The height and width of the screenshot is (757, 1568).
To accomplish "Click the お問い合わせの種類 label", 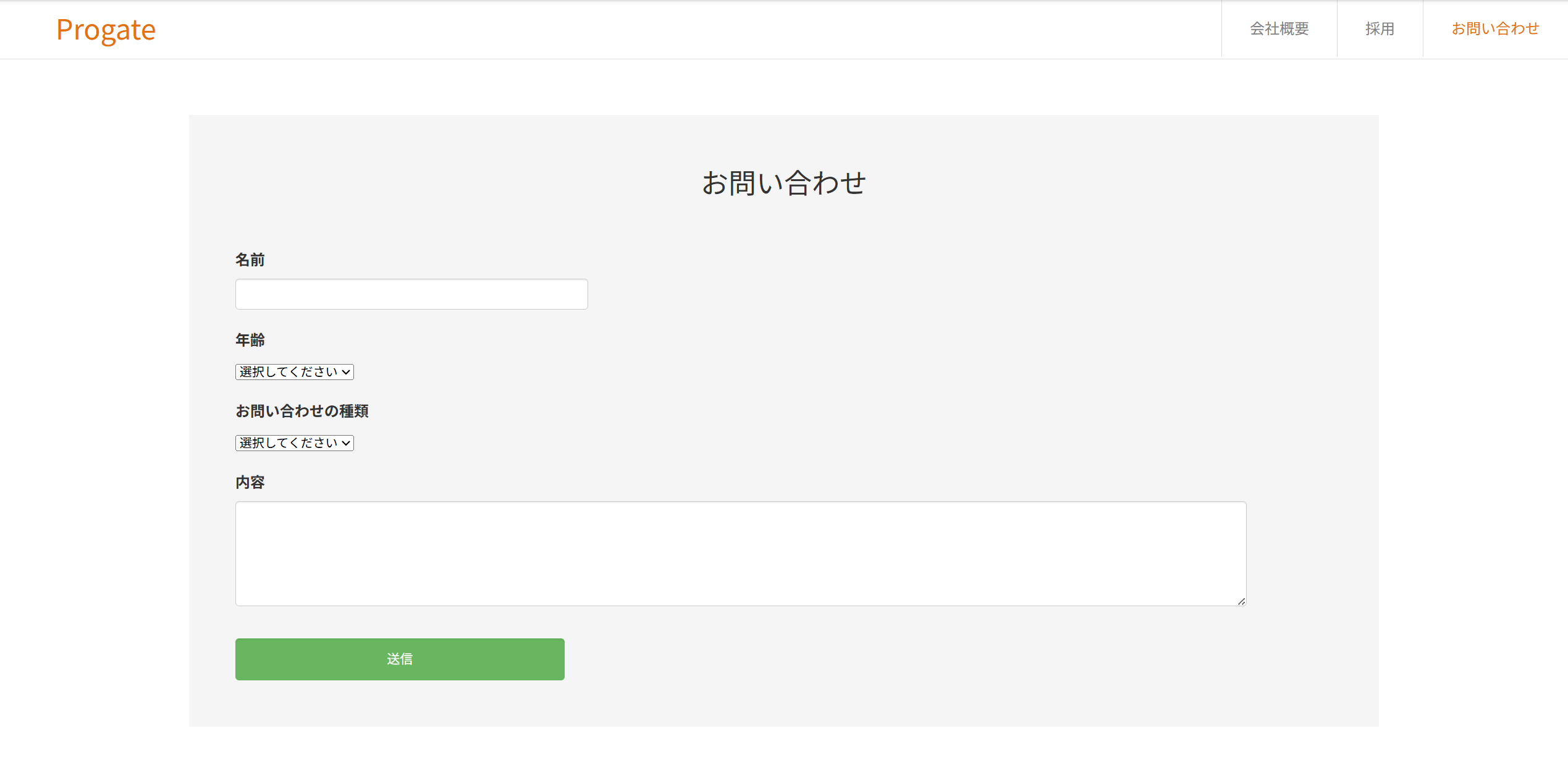I will coord(301,412).
